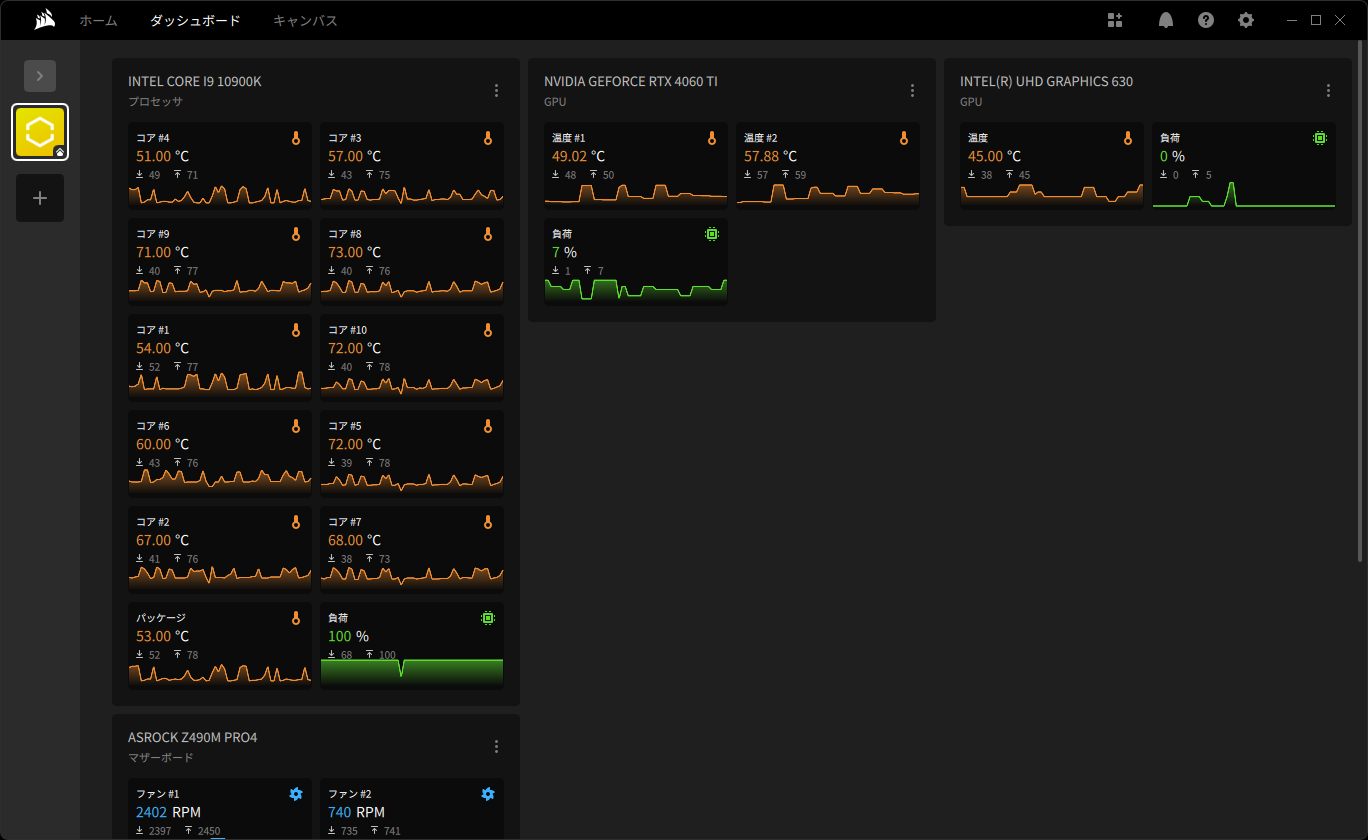1368x840 pixels.
Task: Click the CPU load chip icon
Action: tap(487, 618)
